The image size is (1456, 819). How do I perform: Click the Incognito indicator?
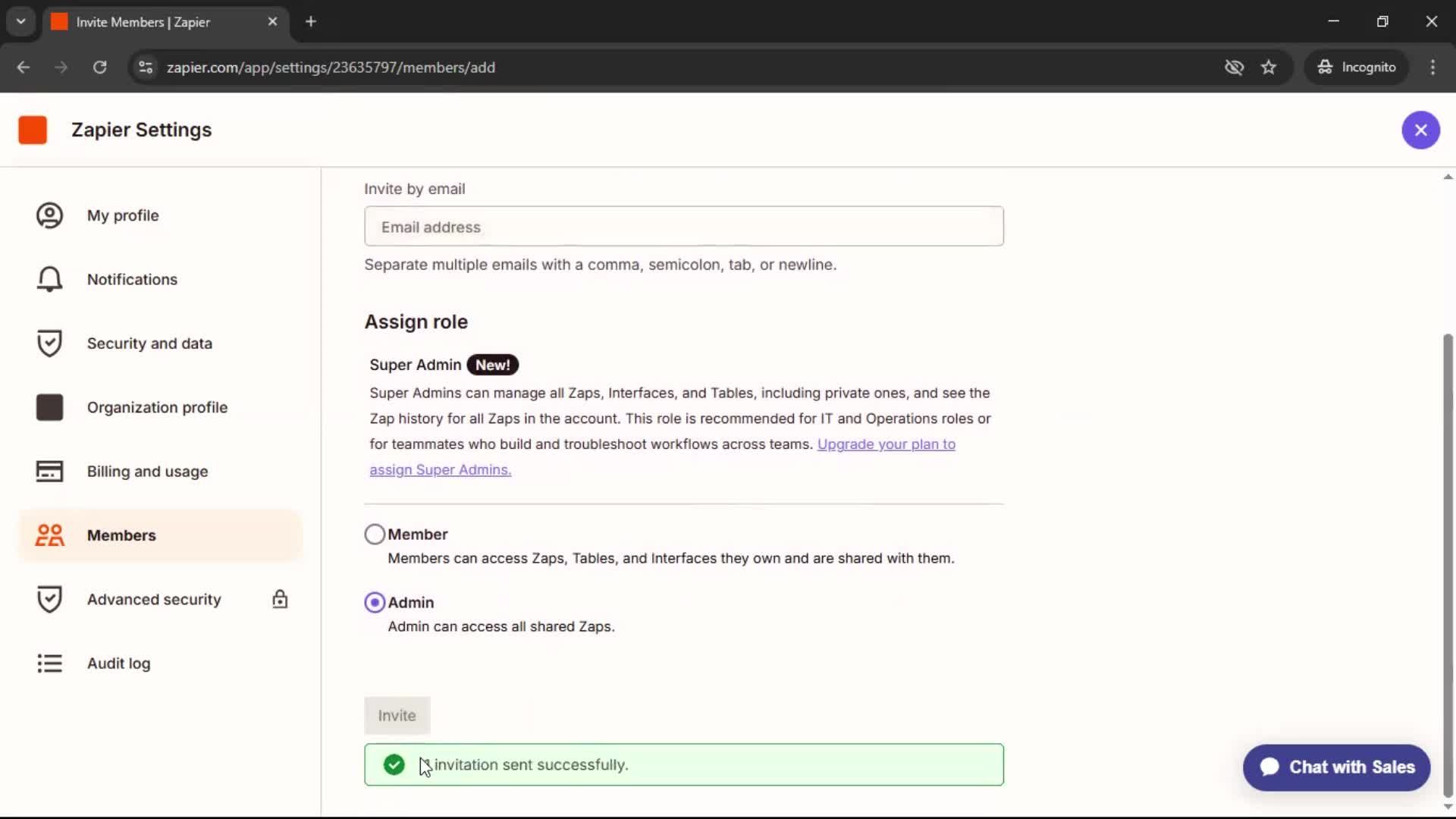pyautogui.click(x=1357, y=67)
